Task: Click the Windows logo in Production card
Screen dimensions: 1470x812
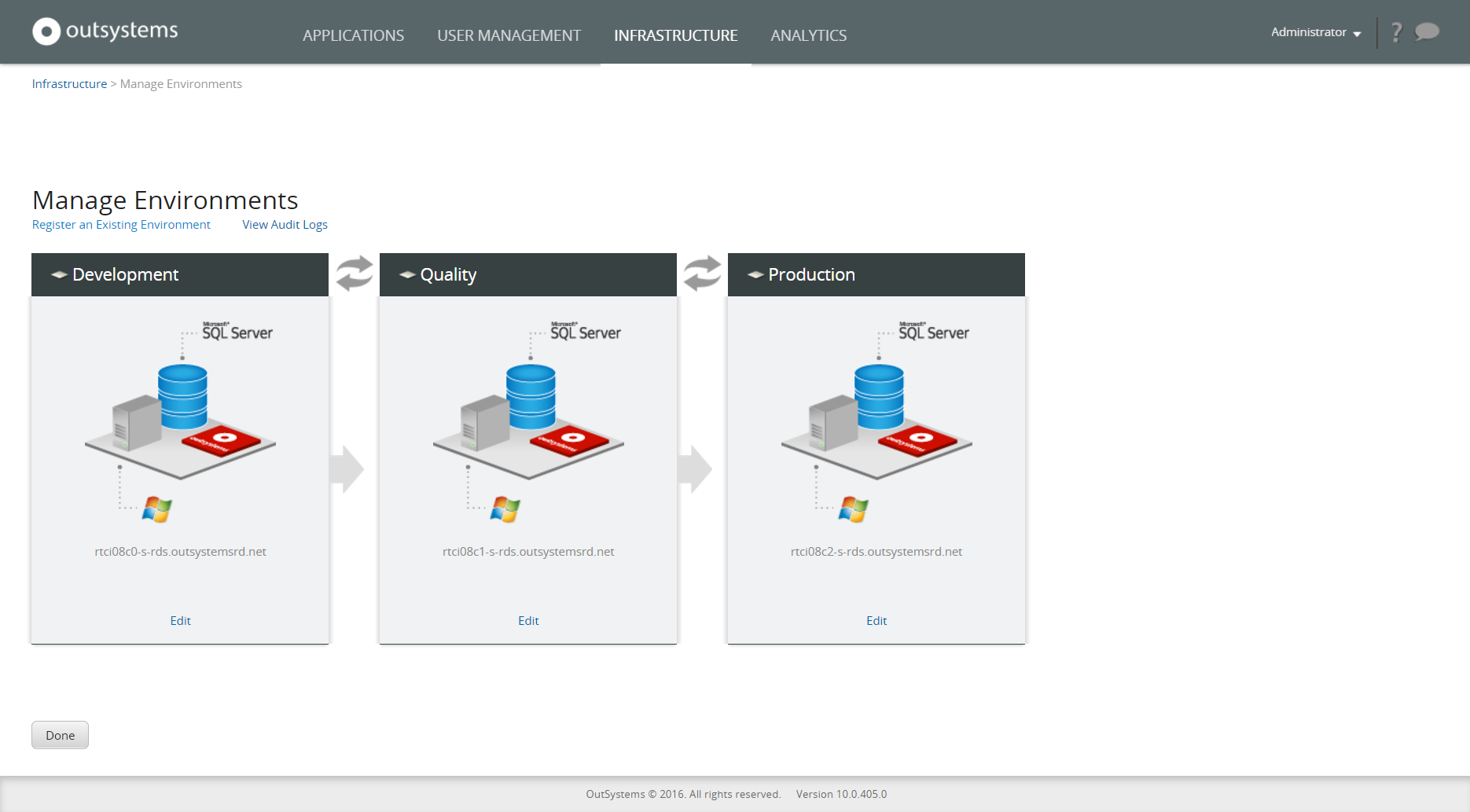Action: [x=854, y=509]
